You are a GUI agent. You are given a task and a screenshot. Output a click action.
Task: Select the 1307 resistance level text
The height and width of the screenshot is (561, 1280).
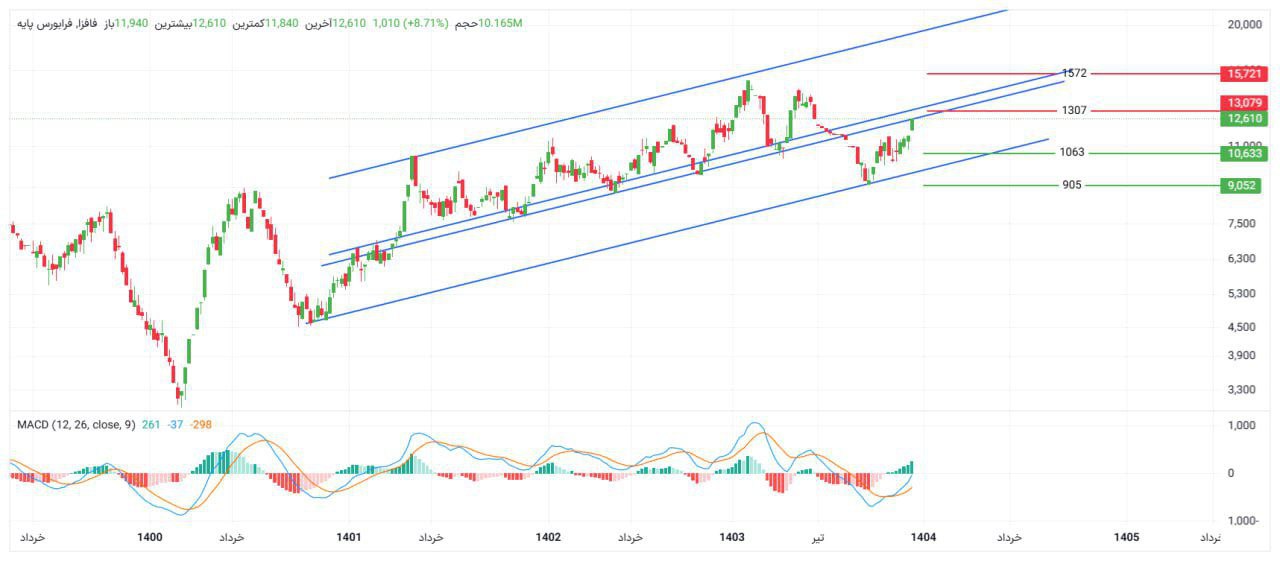click(1075, 111)
